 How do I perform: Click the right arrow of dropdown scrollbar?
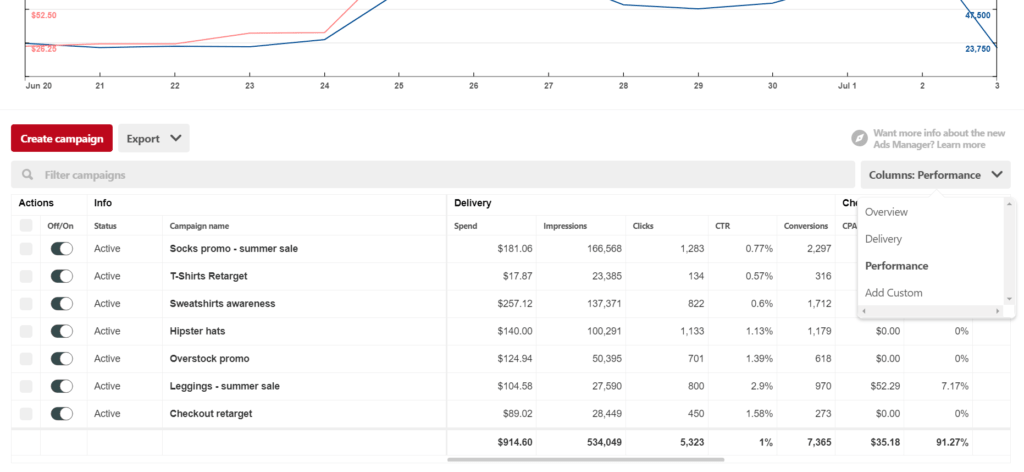996,312
